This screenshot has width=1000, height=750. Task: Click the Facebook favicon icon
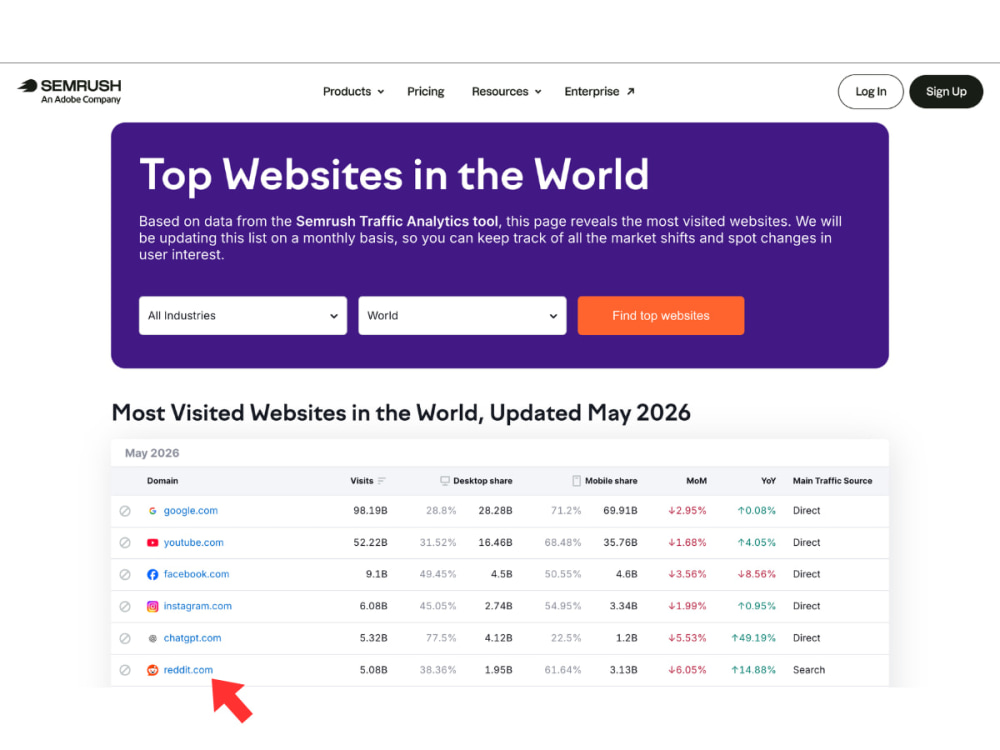152,575
